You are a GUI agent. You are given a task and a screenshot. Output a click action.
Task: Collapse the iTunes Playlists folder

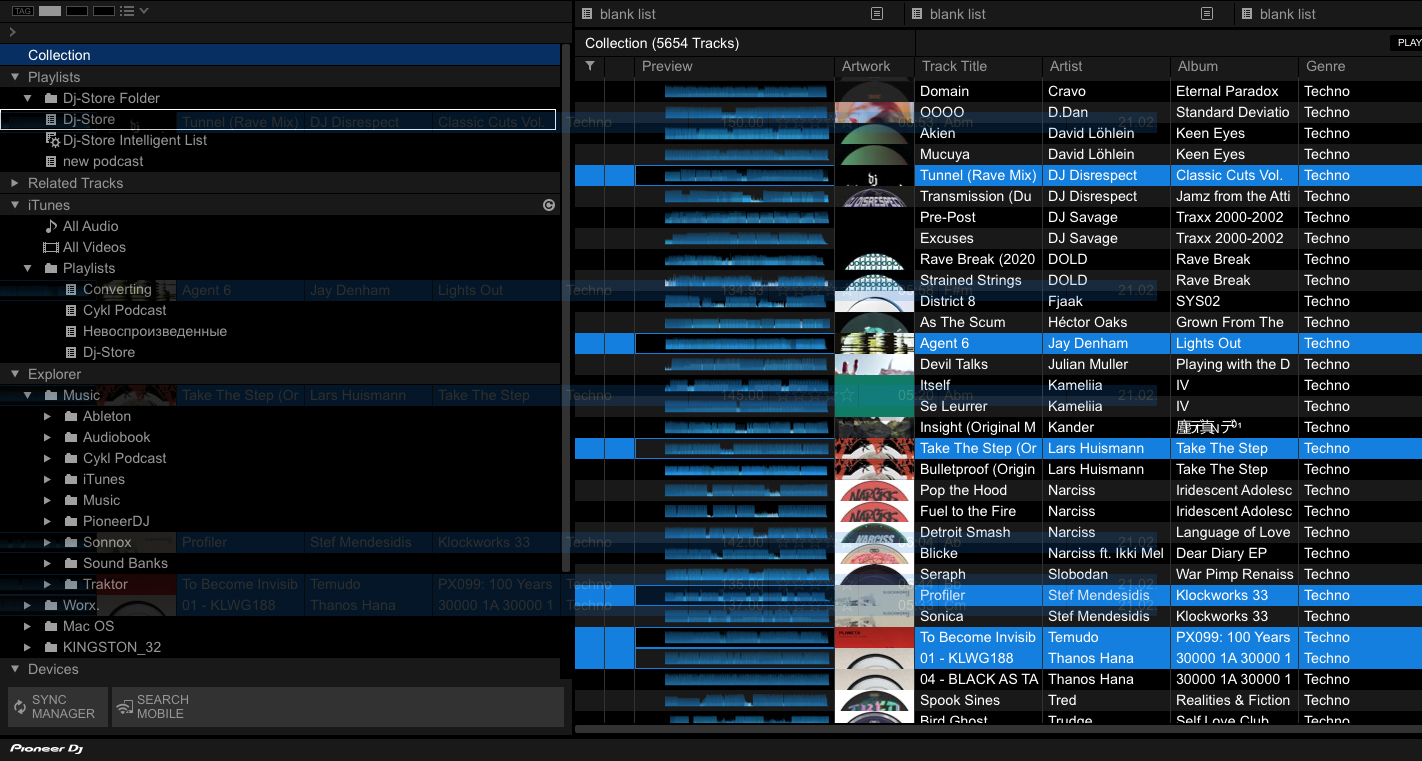(28, 268)
